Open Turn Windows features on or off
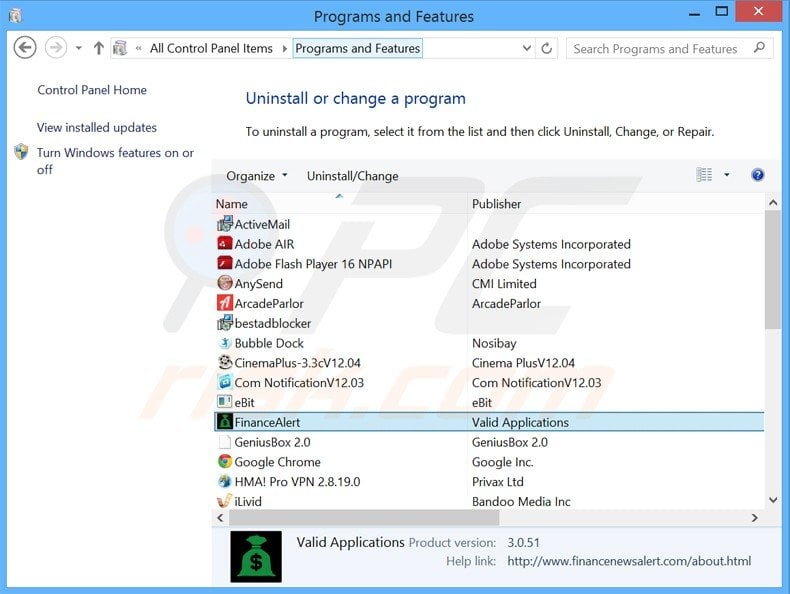The image size is (790, 594). 115,161
